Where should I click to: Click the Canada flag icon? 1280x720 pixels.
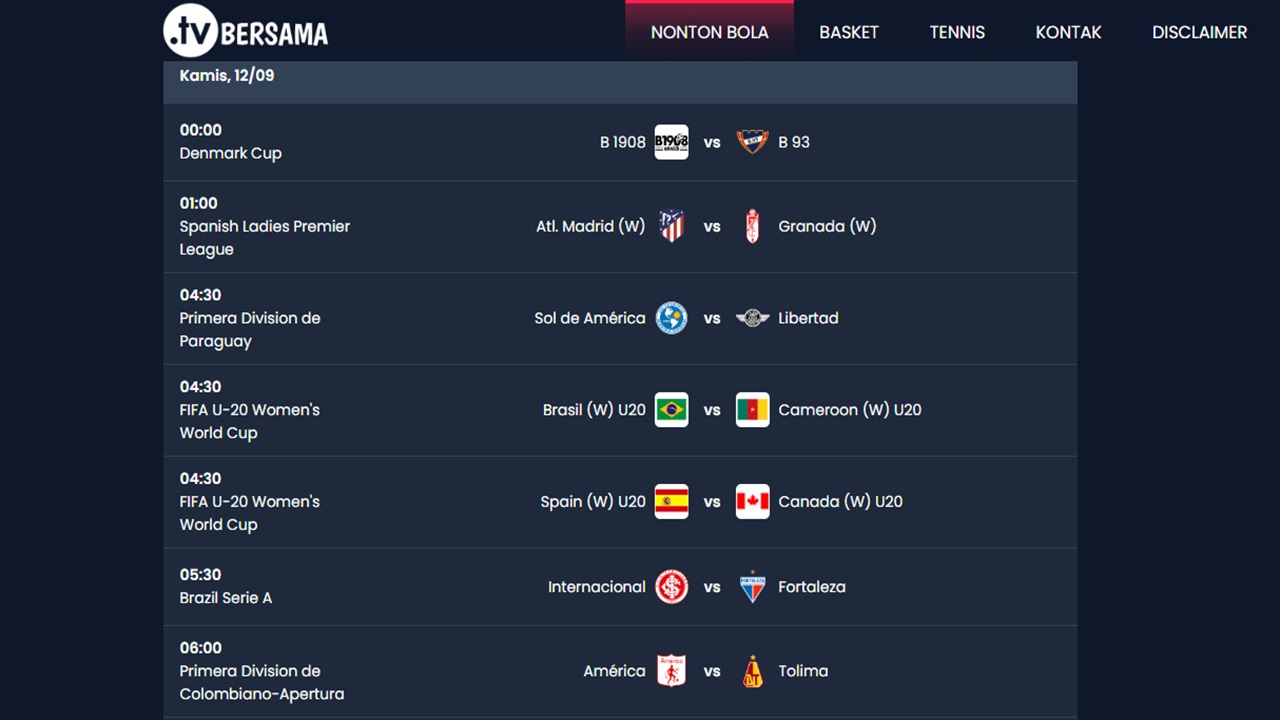pyautogui.click(x=752, y=502)
